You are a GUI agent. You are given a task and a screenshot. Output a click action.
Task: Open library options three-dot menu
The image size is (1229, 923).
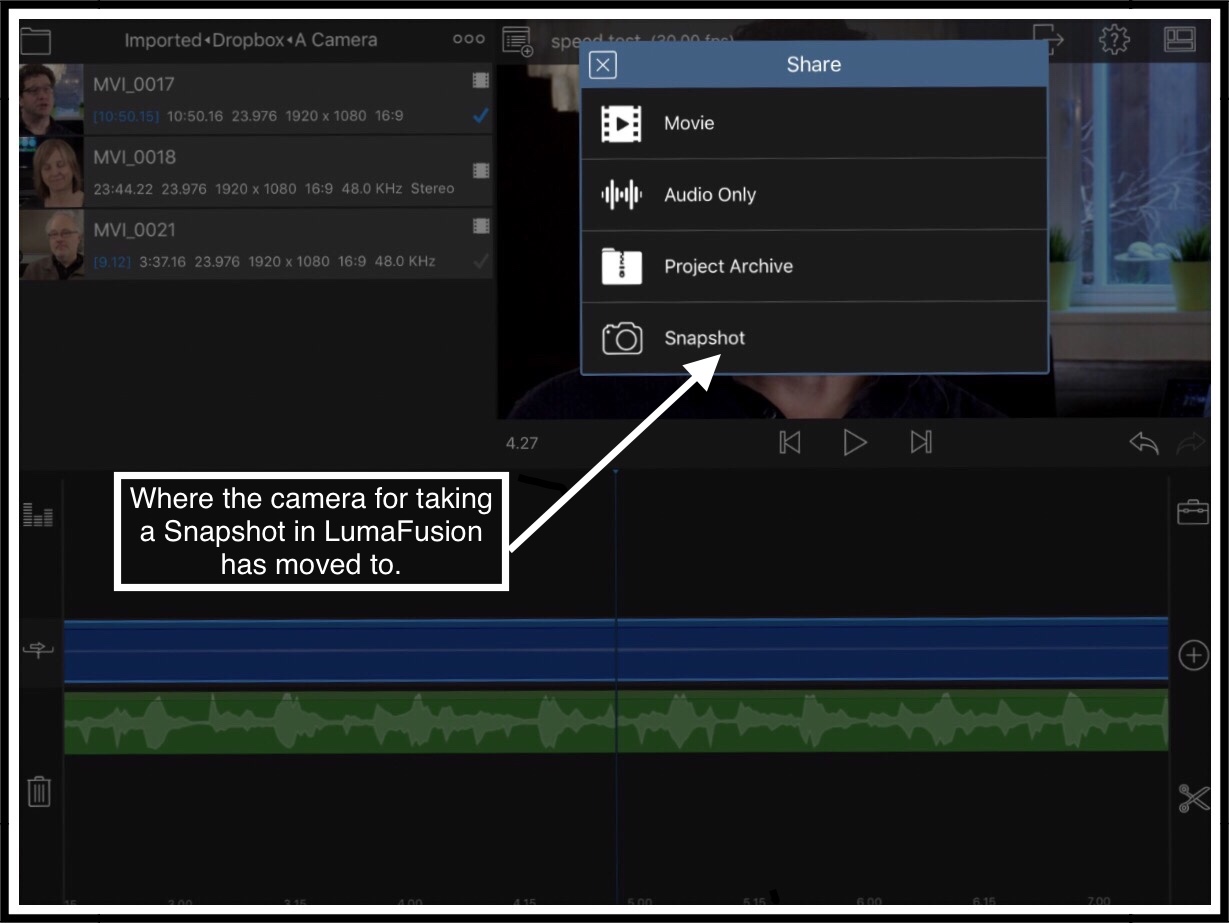click(468, 40)
